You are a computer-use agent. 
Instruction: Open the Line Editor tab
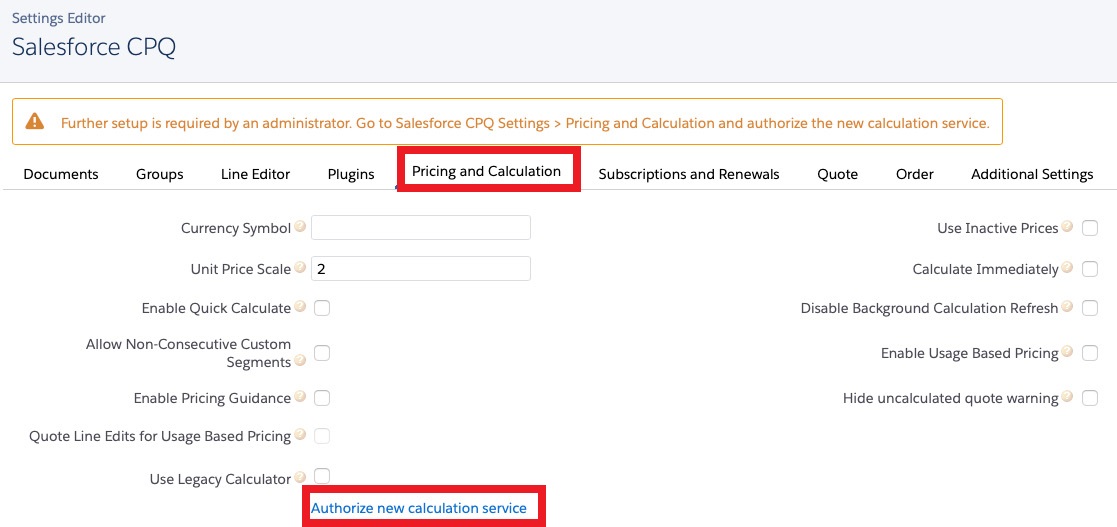coord(255,174)
